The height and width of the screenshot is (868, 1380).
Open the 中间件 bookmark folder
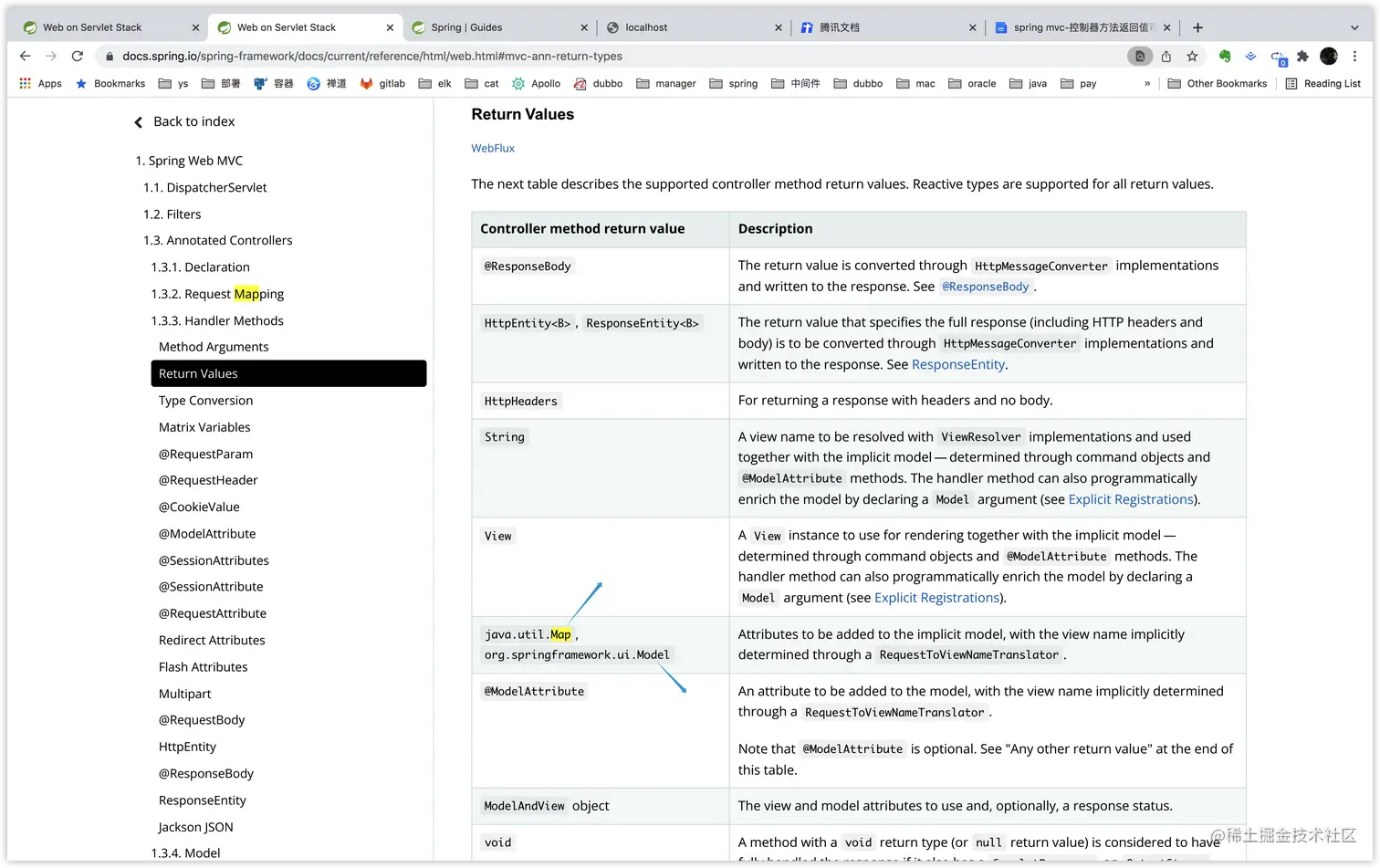(x=796, y=83)
